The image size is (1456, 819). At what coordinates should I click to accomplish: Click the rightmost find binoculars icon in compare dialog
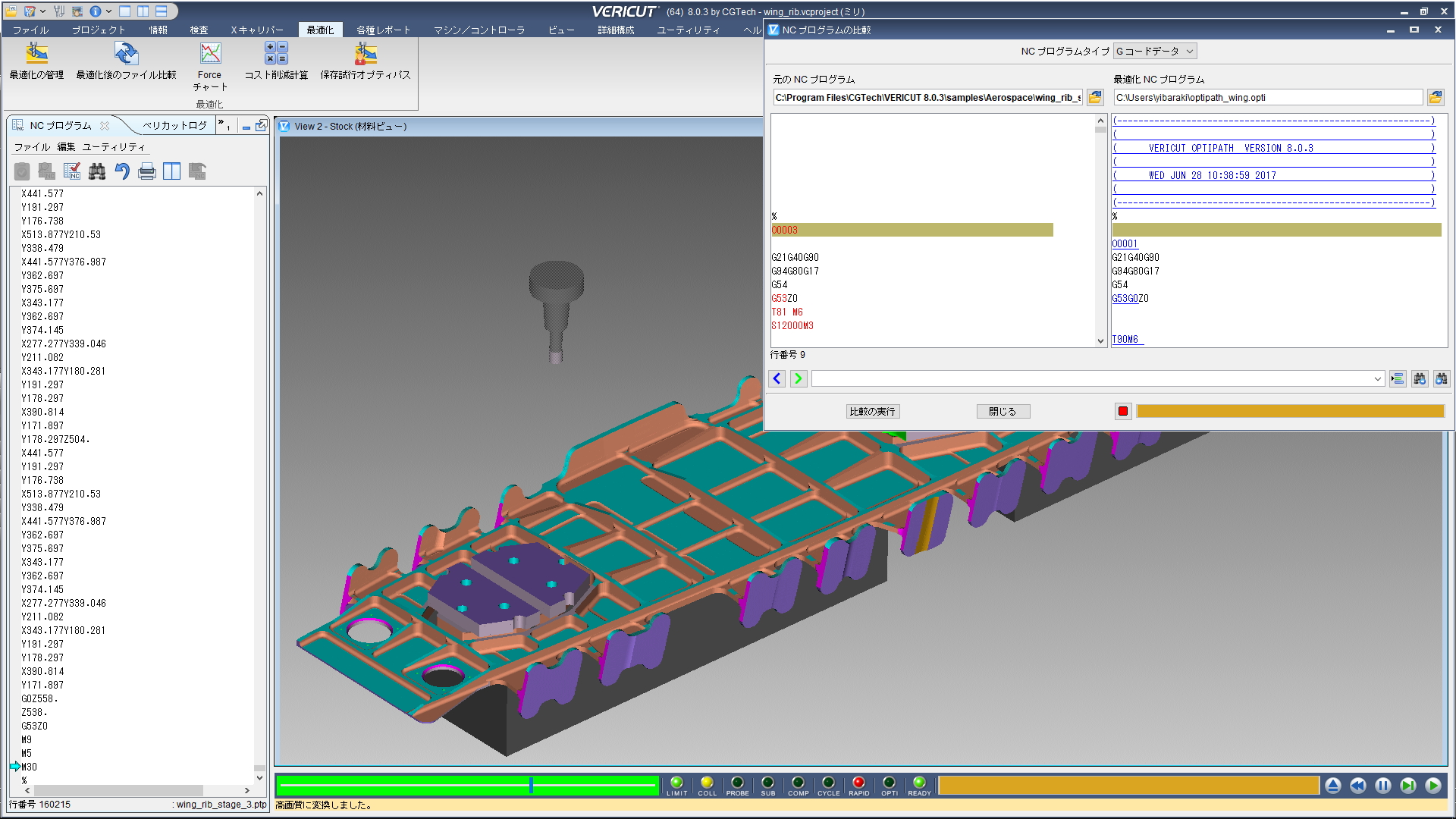[1442, 378]
